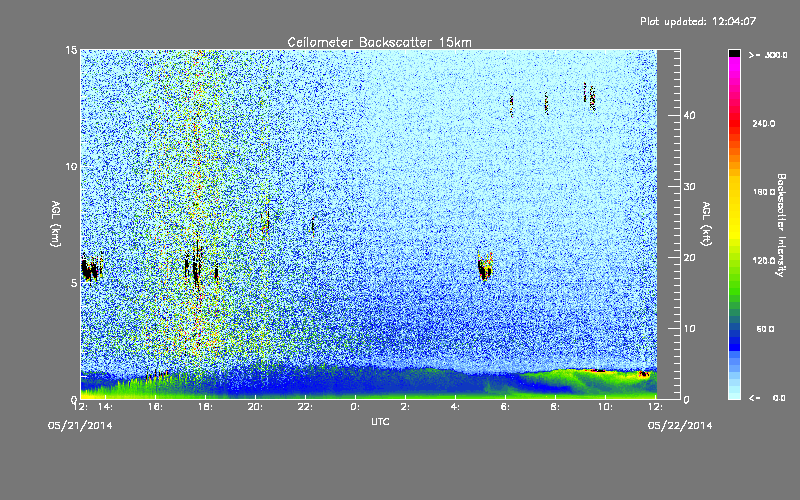Click the 10 kft right-axis tick label
The height and width of the screenshot is (500, 800).
point(689,329)
